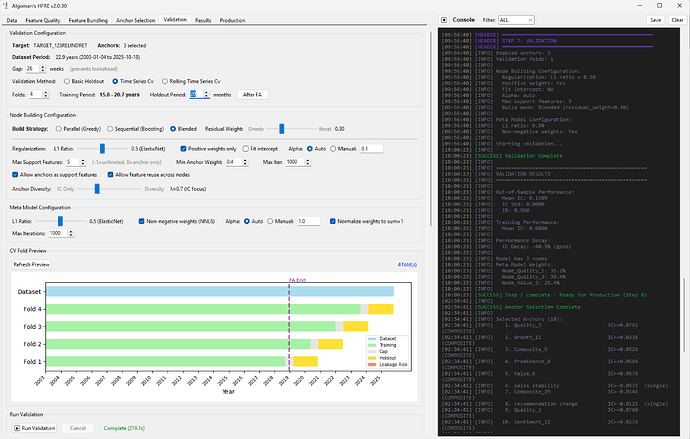Click the app icon in title bar
The width and height of the screenshot is (690, 439).
pos(5,6)
